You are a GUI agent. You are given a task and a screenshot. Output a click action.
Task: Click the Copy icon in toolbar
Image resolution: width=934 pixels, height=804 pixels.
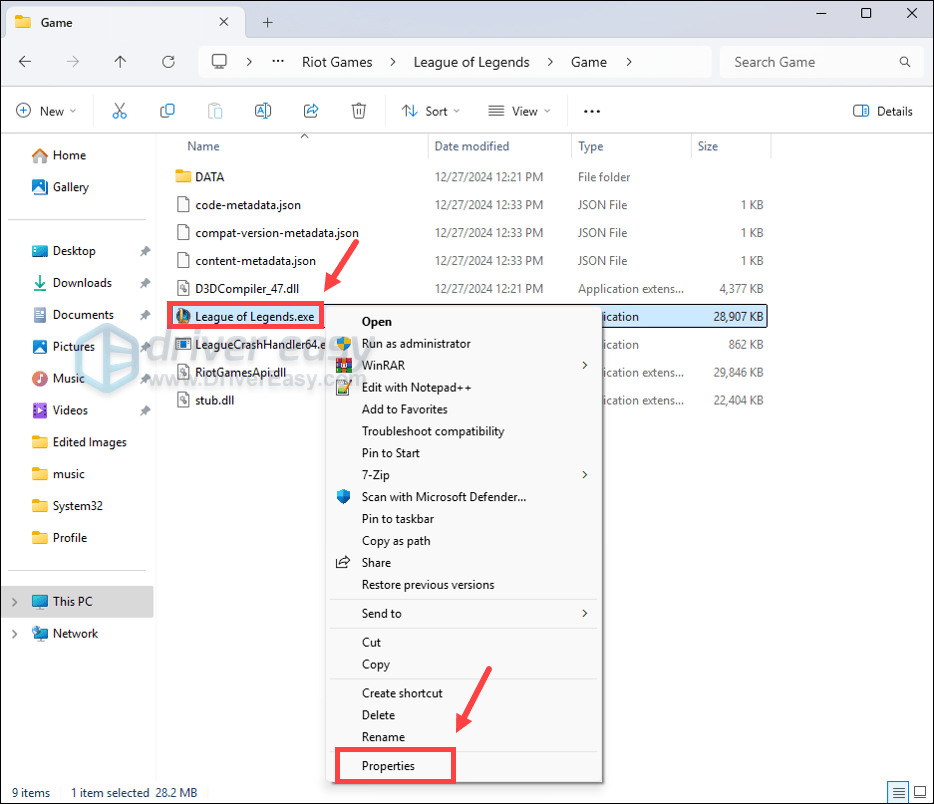point(167,111)
